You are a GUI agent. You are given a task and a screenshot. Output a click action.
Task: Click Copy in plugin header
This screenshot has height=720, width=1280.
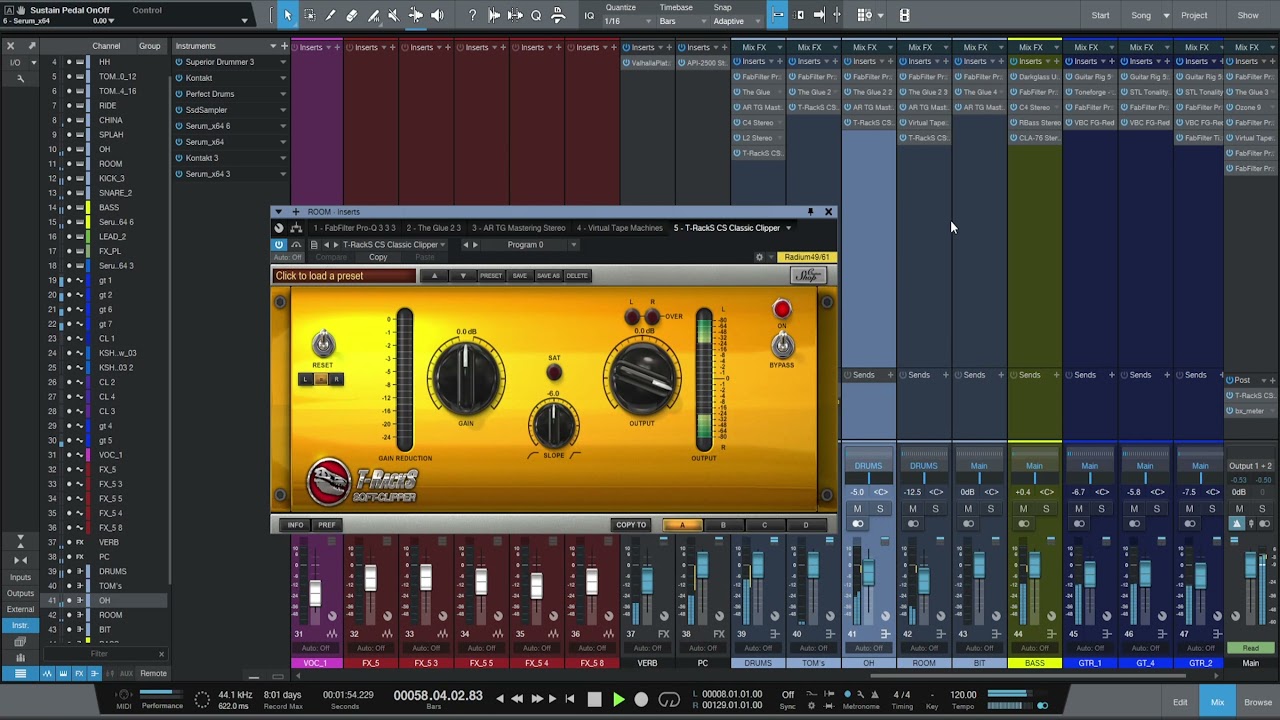(378, 258)
